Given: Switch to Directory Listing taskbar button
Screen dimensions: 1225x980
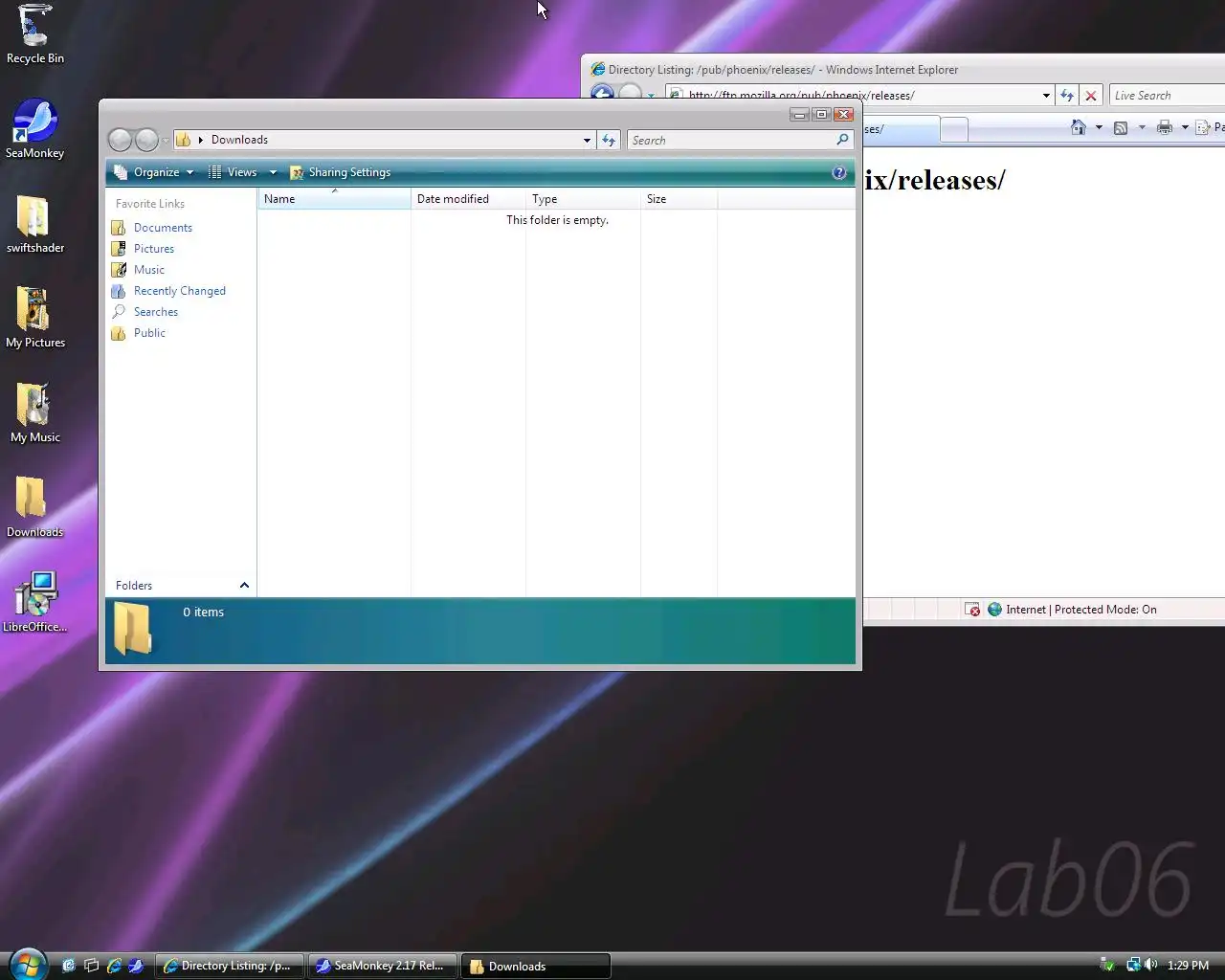Looking at the screenshot, I should (x=230, y=966).
